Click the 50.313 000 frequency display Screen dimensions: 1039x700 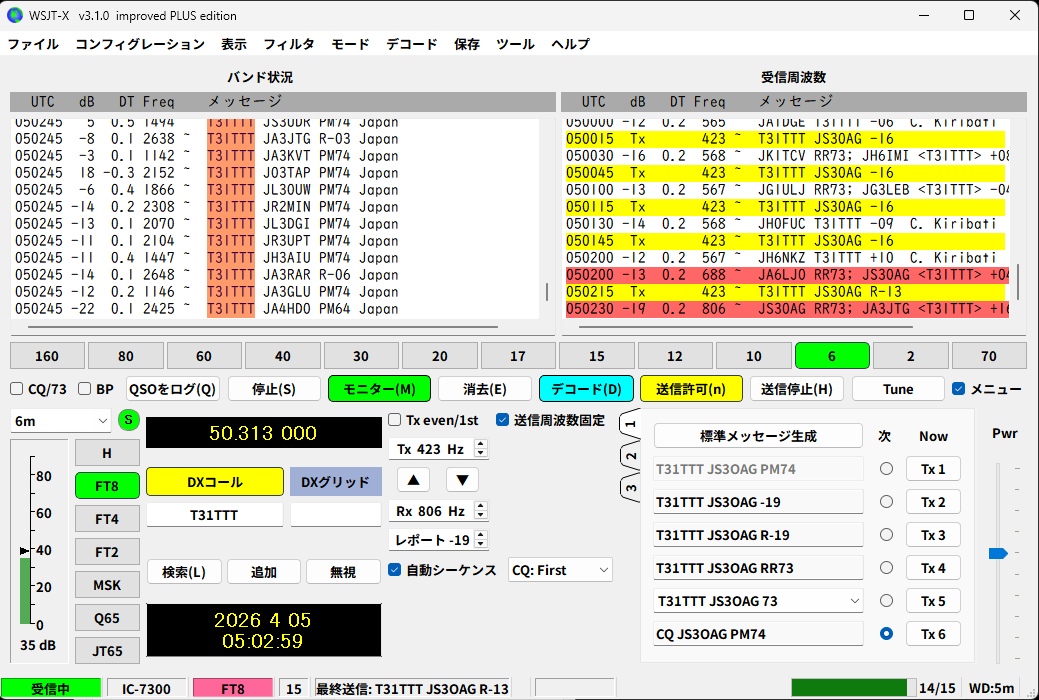pyautogui.click(x=264, y=433)
